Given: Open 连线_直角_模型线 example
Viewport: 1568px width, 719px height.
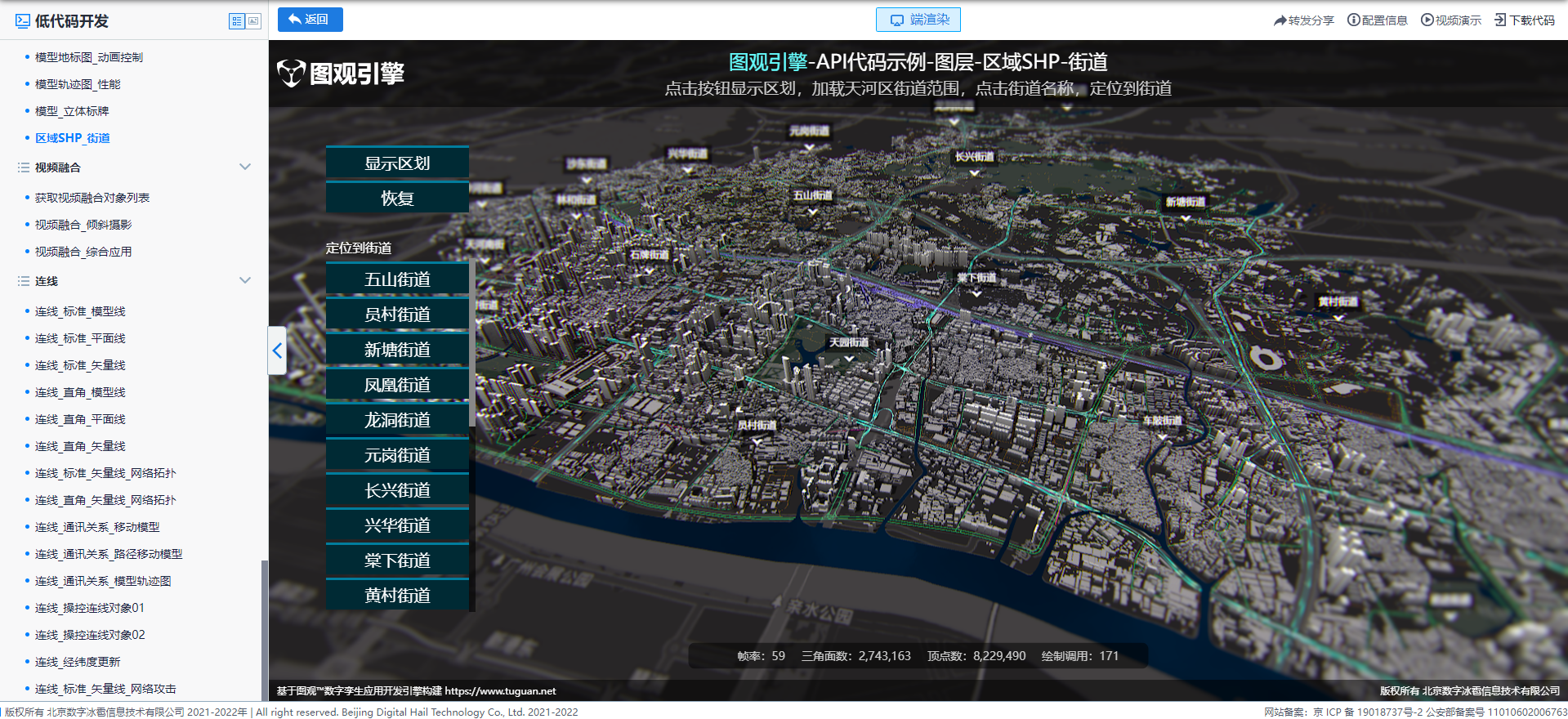Looking at the screenshot, I should click(x=80, y=392).
